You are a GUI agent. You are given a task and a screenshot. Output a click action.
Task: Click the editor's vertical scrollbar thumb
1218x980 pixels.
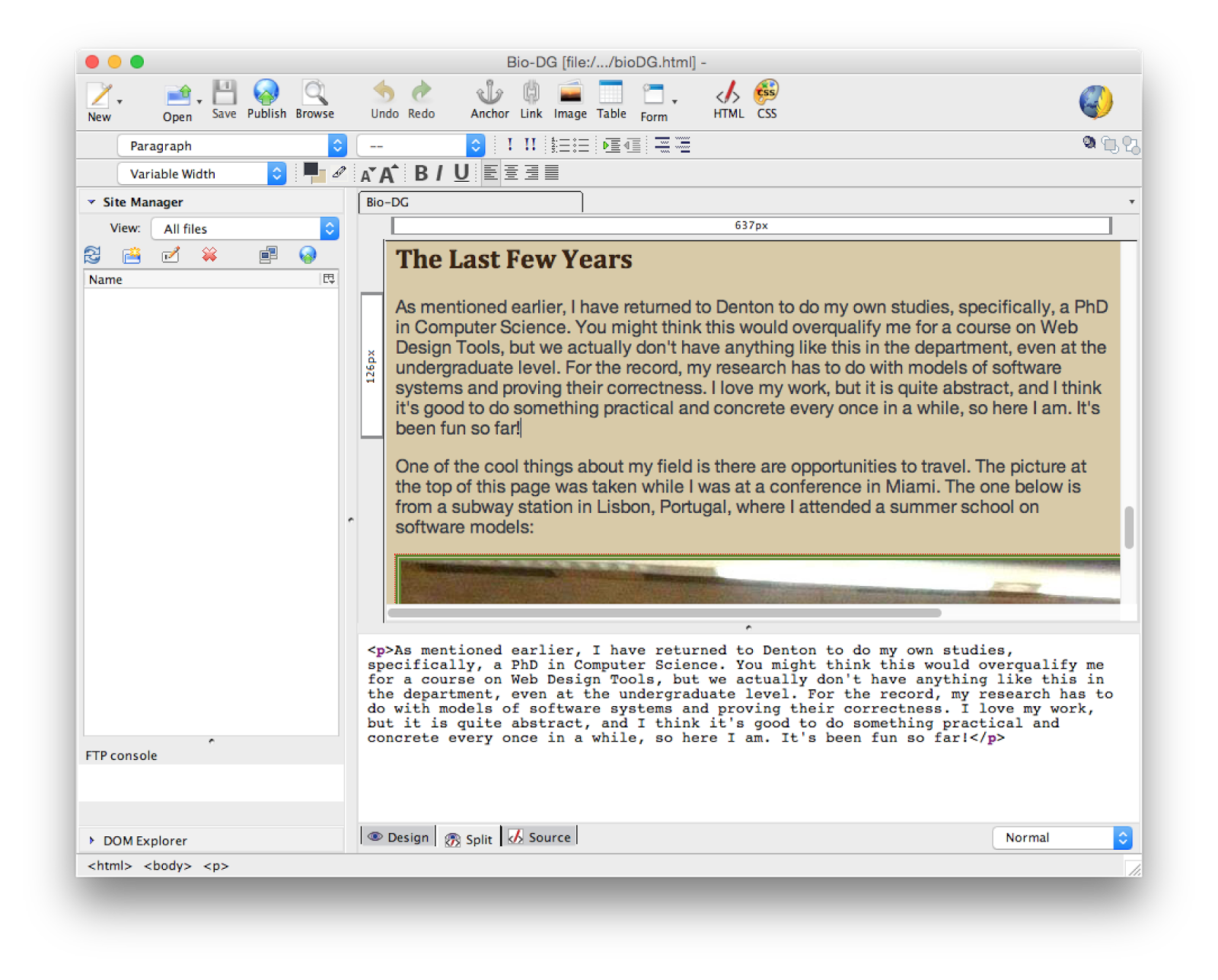click(x=1129, y=527)
